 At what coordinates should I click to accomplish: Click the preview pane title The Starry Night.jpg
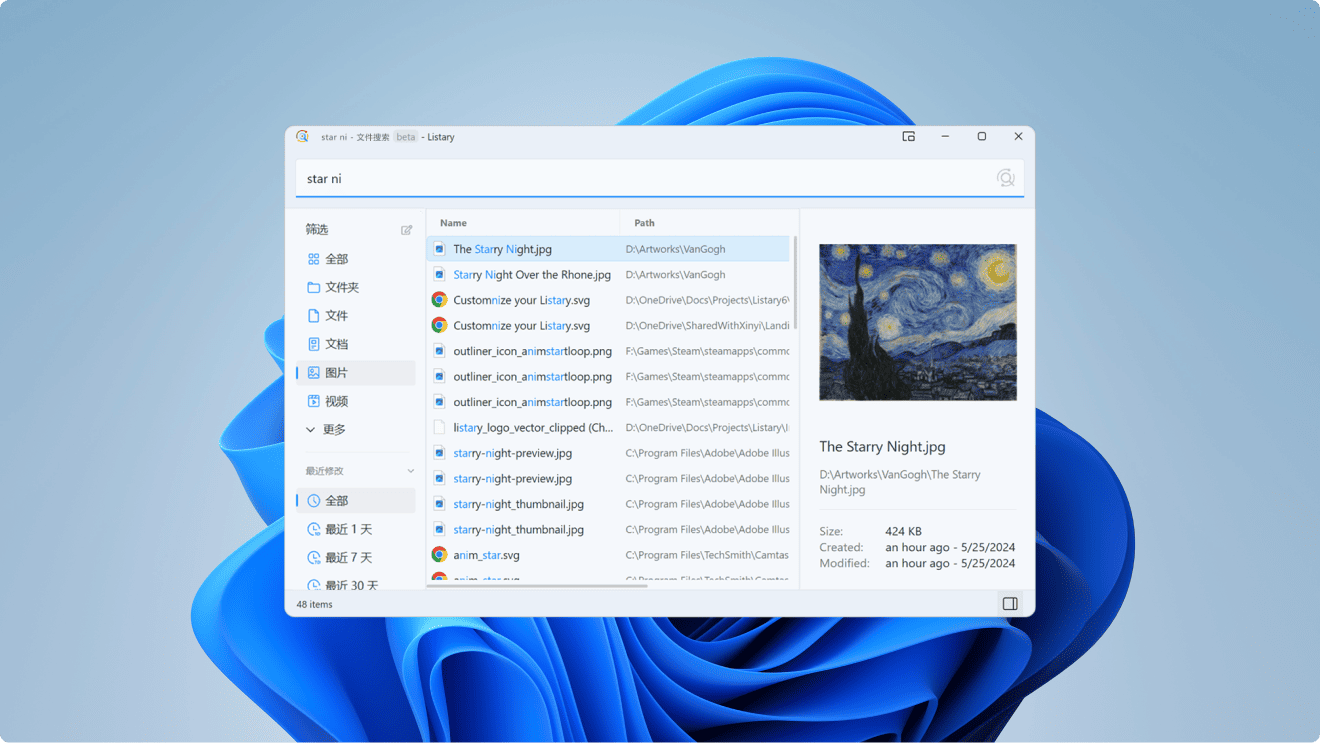pos(882,447)
